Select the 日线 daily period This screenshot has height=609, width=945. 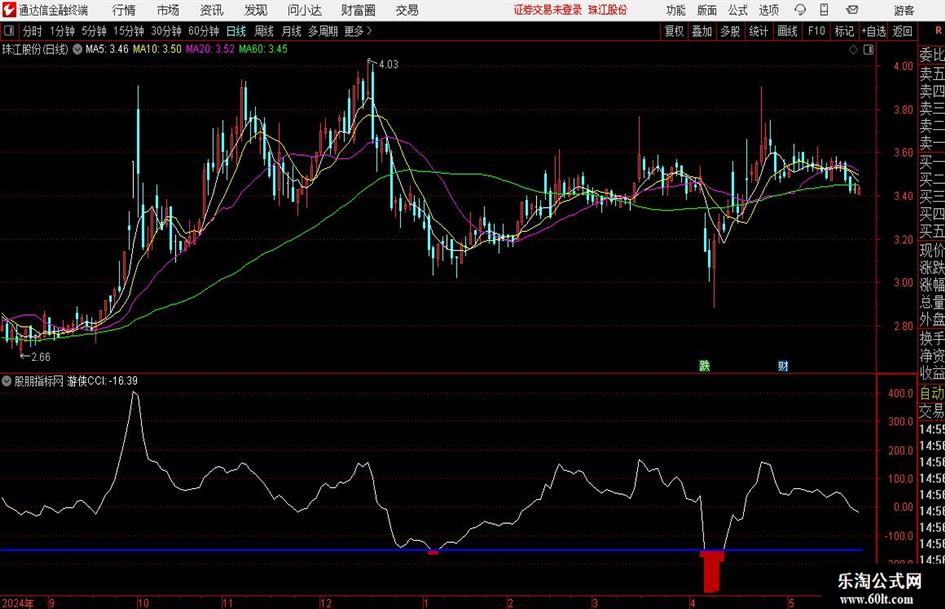(236, 31)
